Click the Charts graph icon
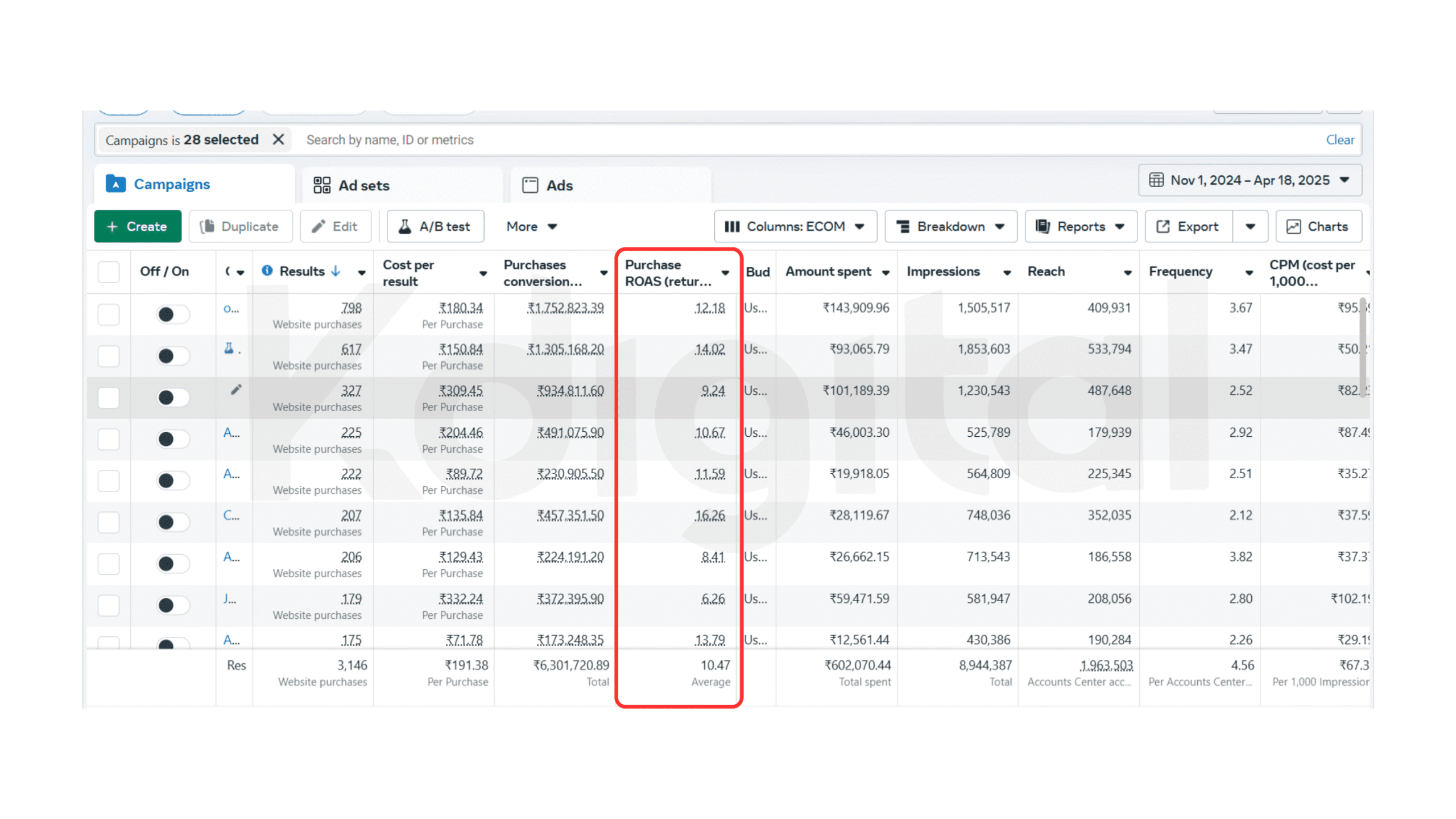This screenshot has height=819, width=1456. pyautogui.click(x=1293, y=226)
